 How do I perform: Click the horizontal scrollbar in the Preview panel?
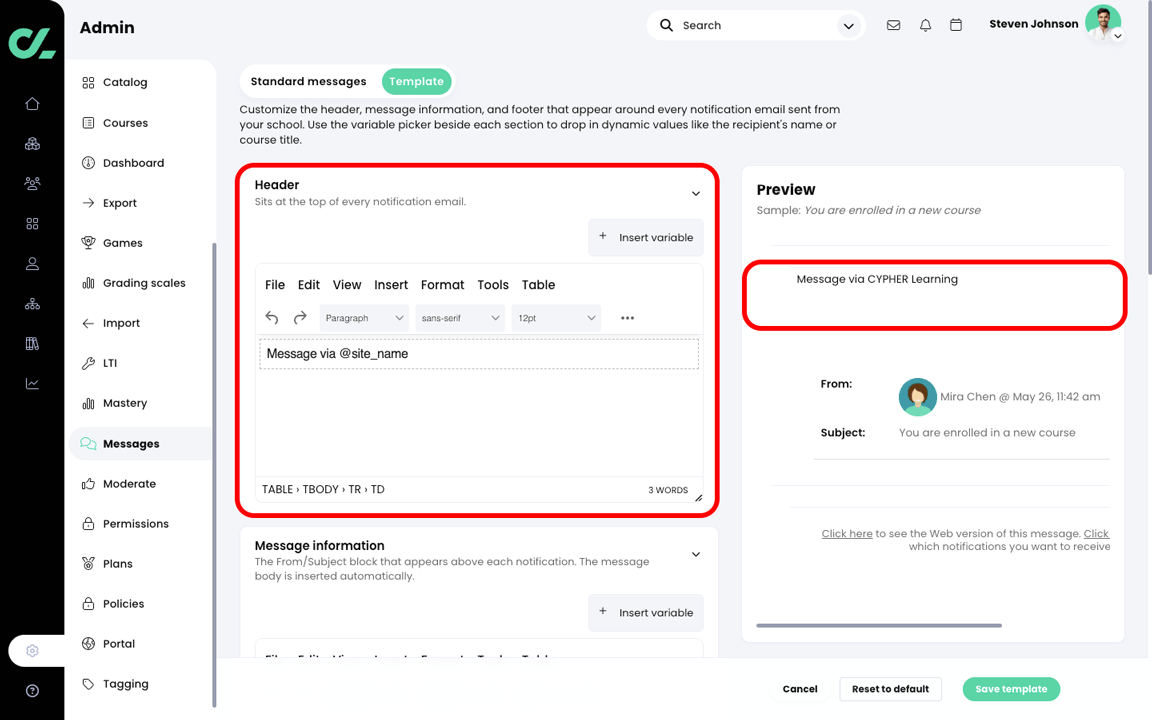879,625
